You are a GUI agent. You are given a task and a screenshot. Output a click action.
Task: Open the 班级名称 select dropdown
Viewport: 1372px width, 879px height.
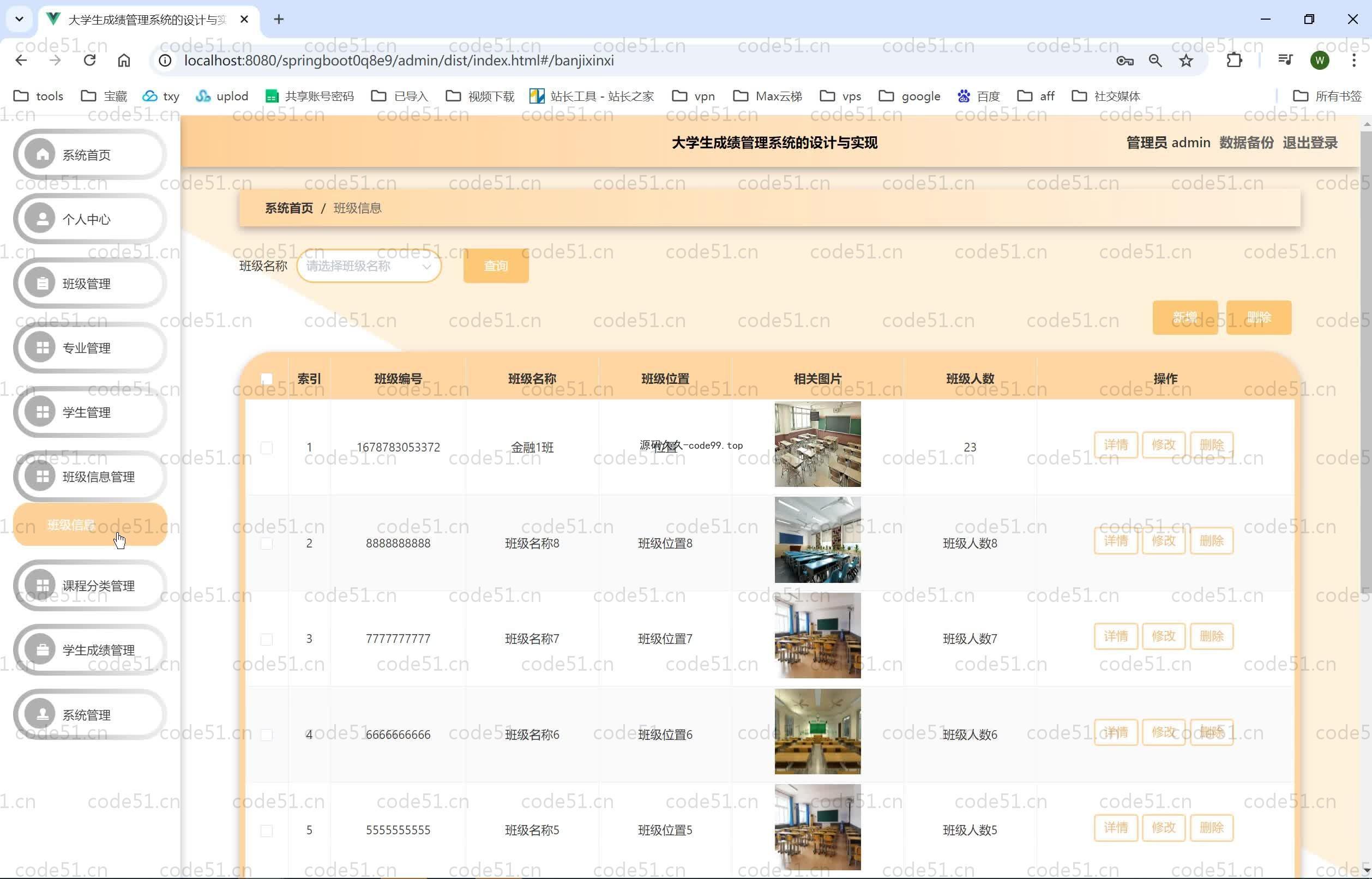tap(369, 266)
